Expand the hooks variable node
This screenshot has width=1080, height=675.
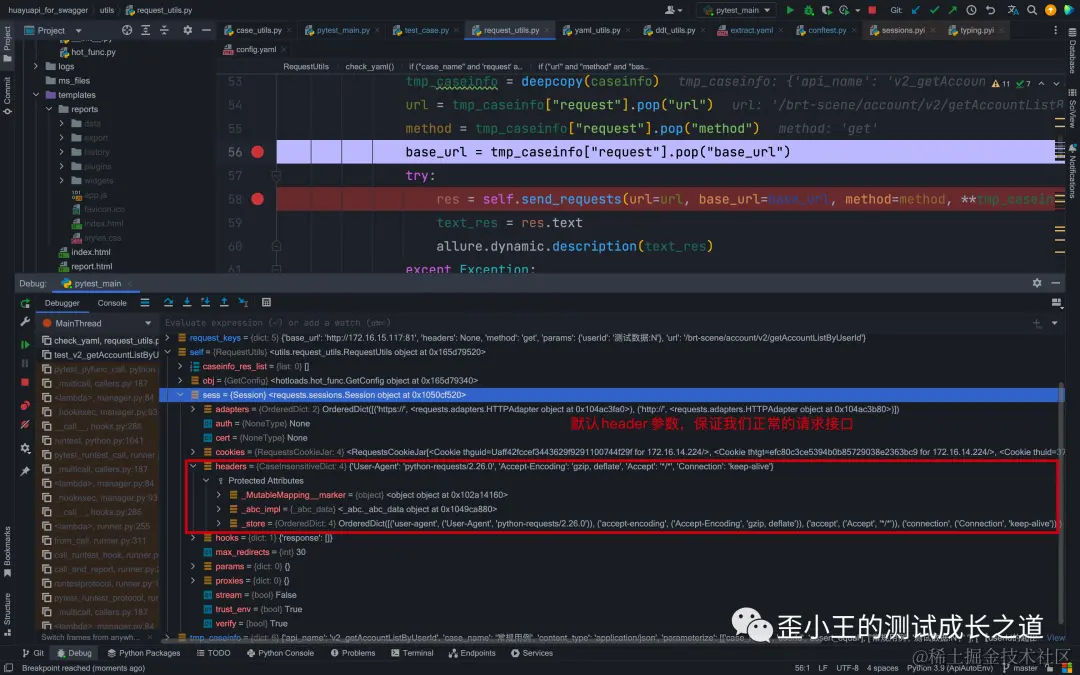pyautogui.click(x=193, y=538)
